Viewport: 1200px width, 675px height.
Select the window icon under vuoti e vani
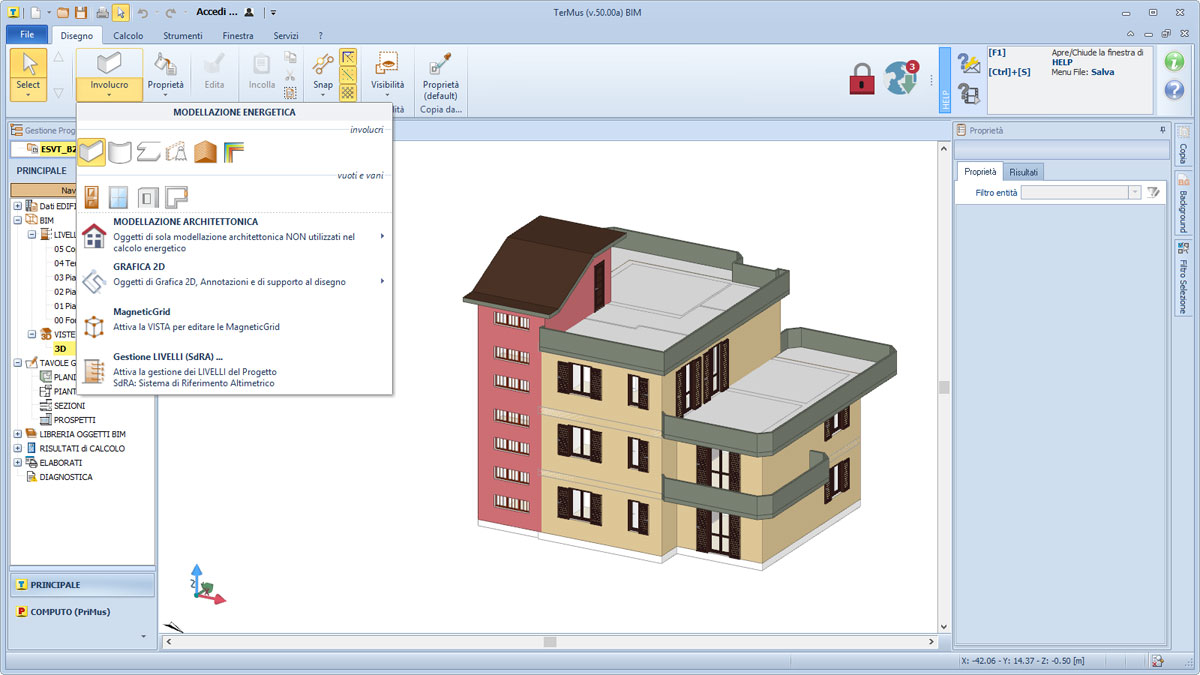pos(119,197)
